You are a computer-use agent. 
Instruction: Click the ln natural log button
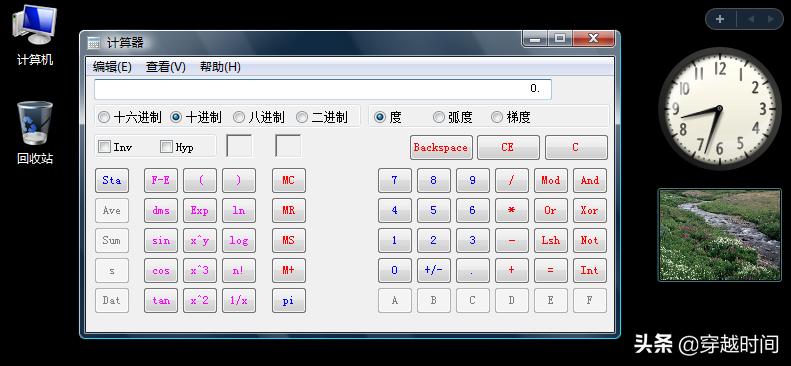[239, 211]
